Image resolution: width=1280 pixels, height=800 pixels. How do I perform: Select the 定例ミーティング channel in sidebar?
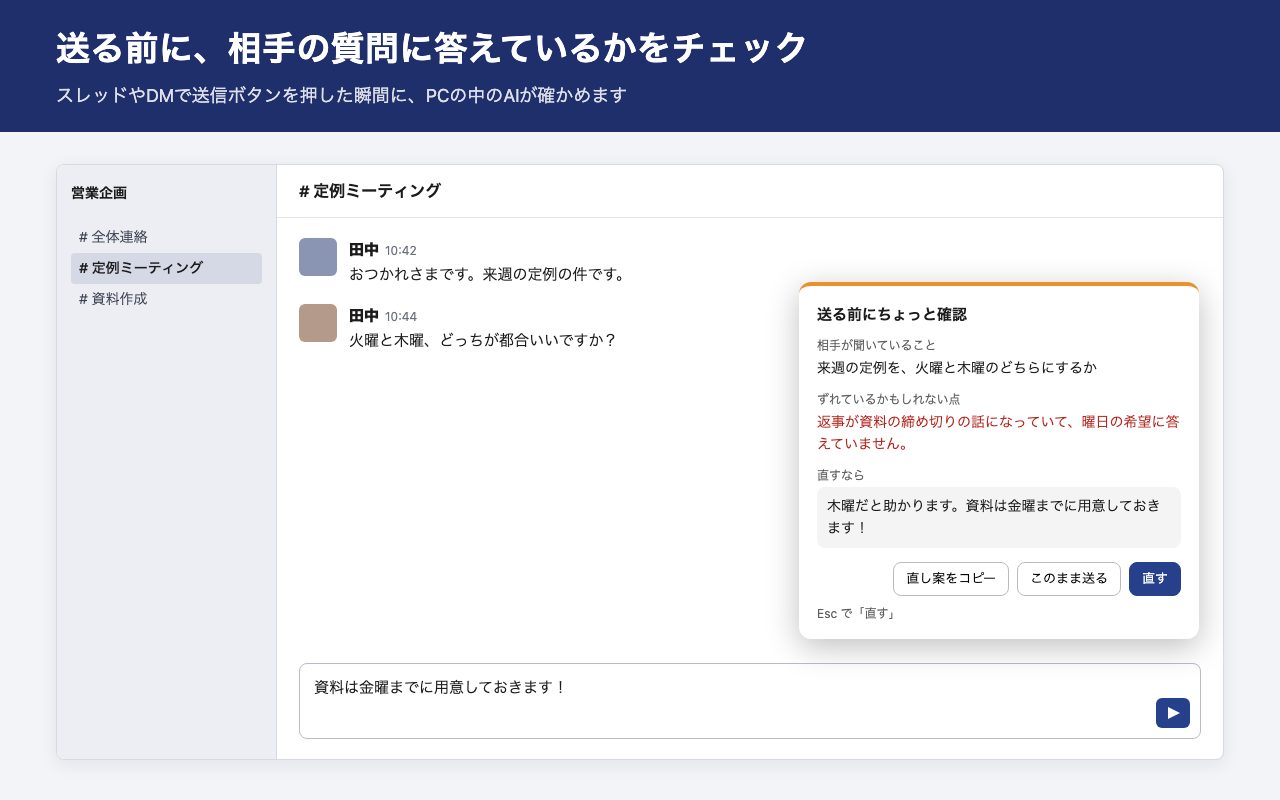166,268
